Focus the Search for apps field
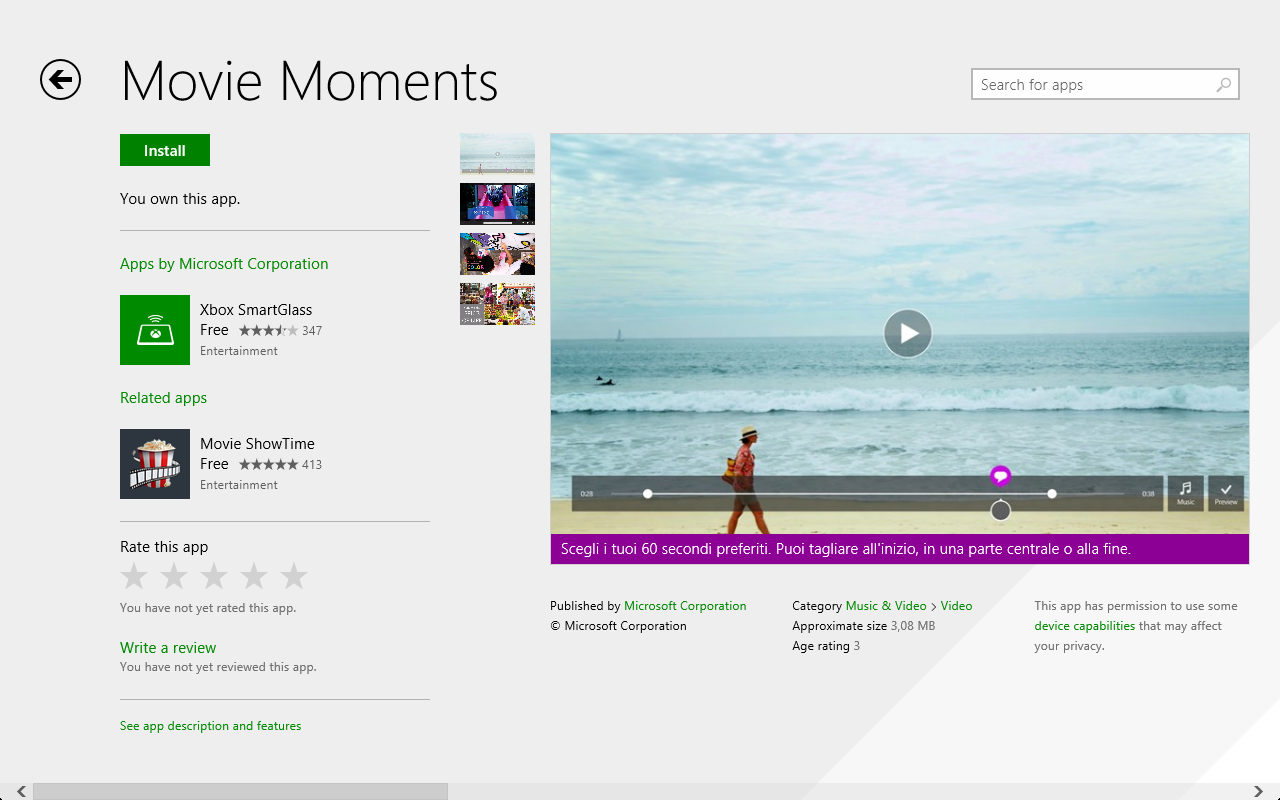1280x800 pixels. [x=1105, y=84]
